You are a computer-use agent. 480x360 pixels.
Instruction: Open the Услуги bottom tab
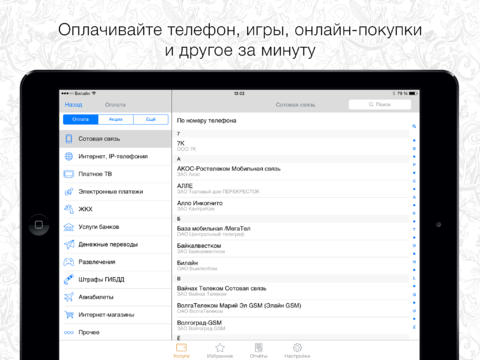click(181, 351)
